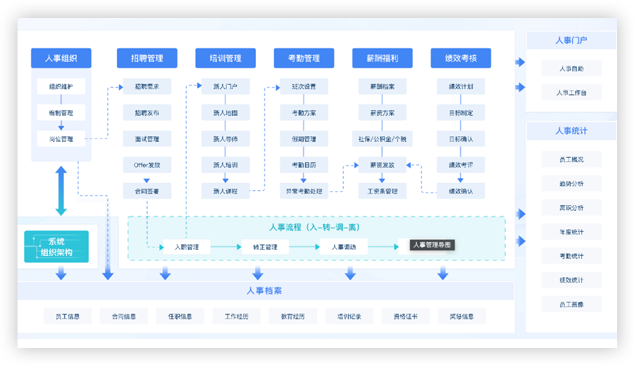Select the 新人门户 item
635x366 pixels.
(226, 86)
